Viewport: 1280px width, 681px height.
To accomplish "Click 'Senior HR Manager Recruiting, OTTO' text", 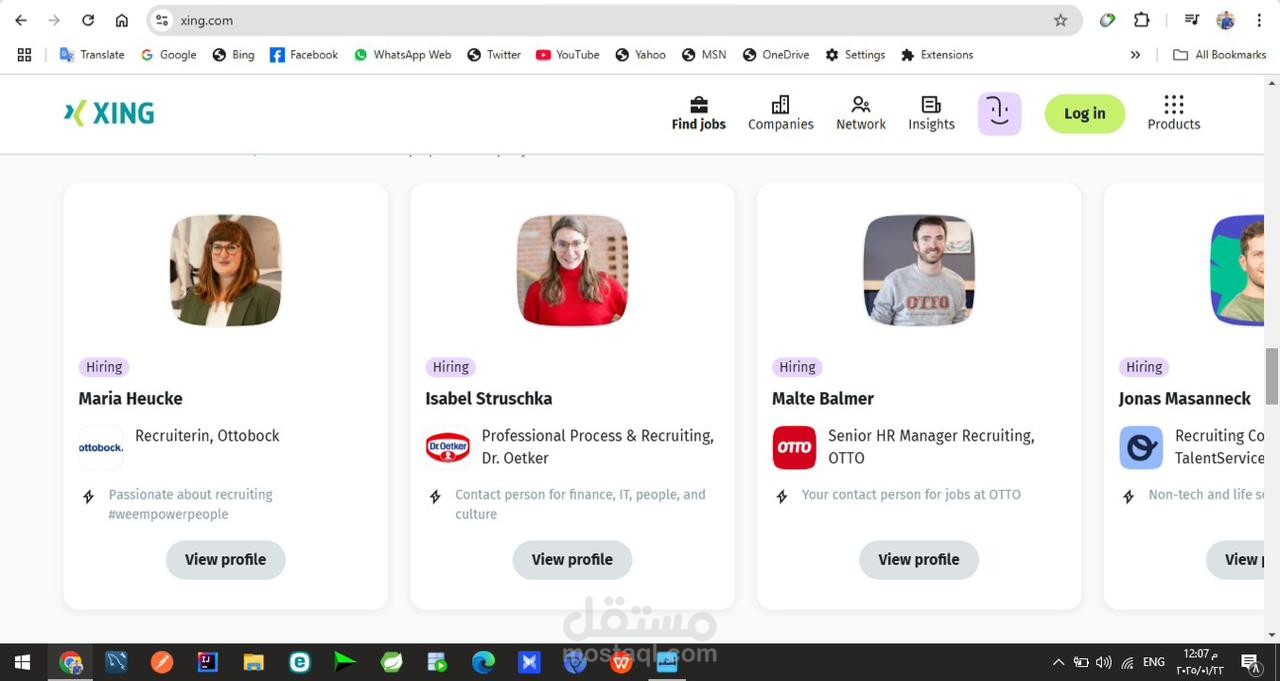I will pos(931,447).
